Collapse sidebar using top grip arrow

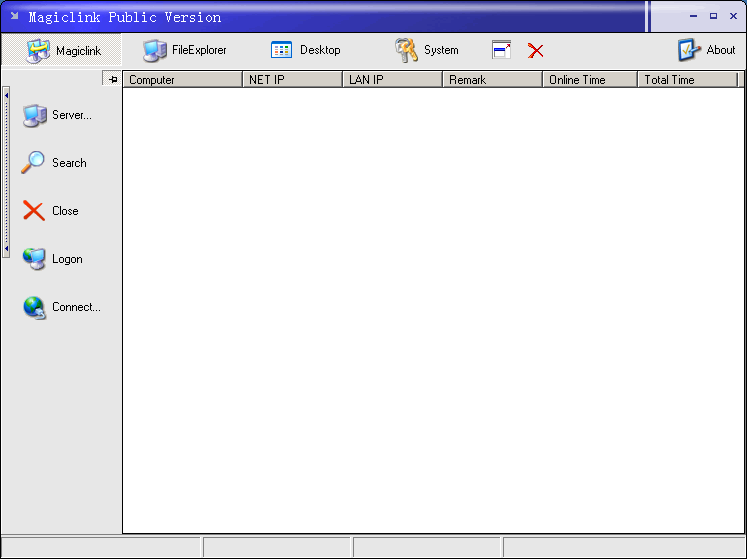coord(6,94)
